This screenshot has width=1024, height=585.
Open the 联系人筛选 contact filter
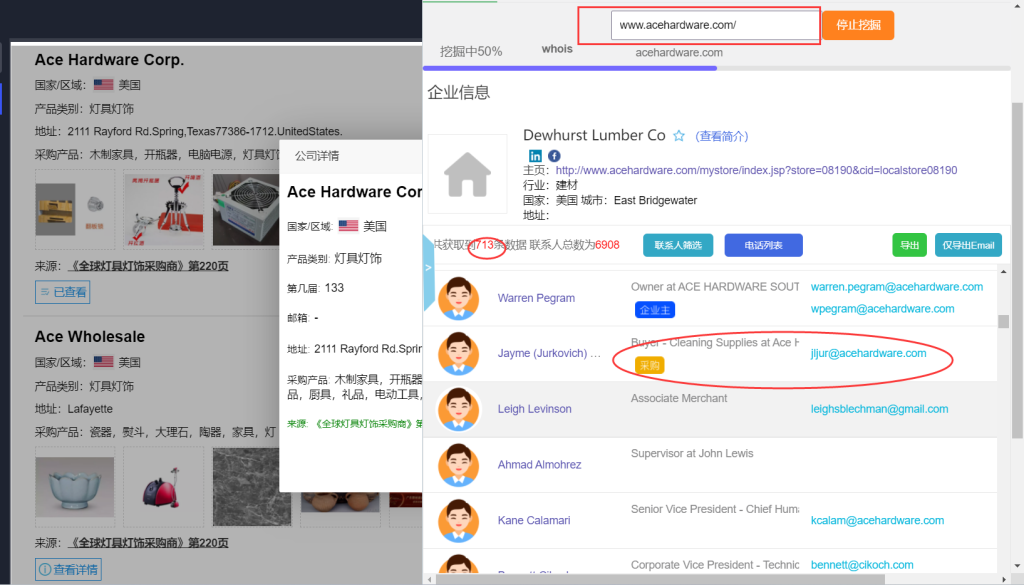click(678, 245)
